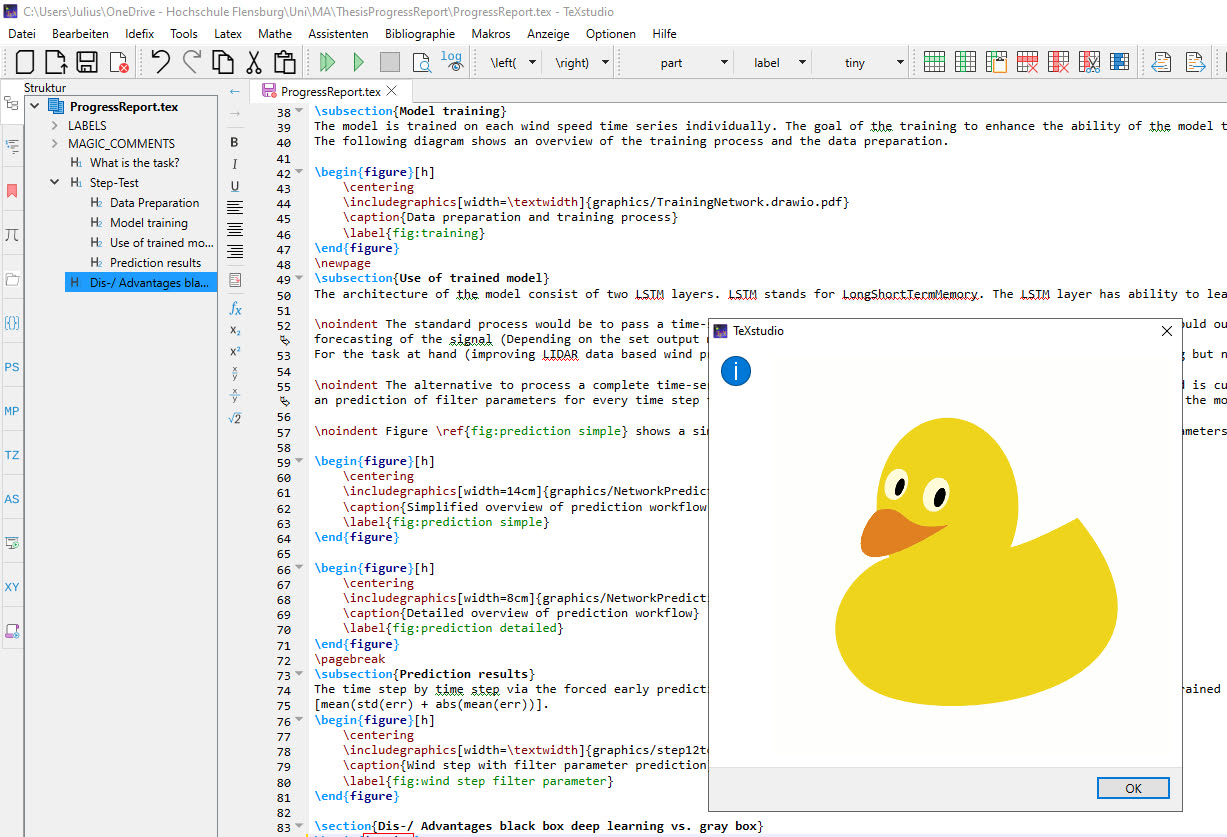1227x837 pixels.
Task: Toggle bold formatting with the B button
Action: tap(234, 142)
